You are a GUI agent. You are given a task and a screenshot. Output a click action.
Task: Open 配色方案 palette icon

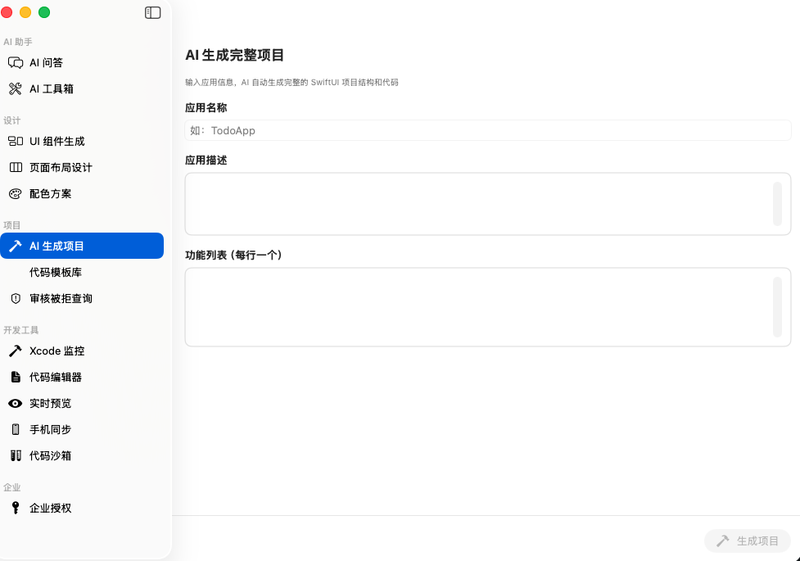[x=15, y=194]
